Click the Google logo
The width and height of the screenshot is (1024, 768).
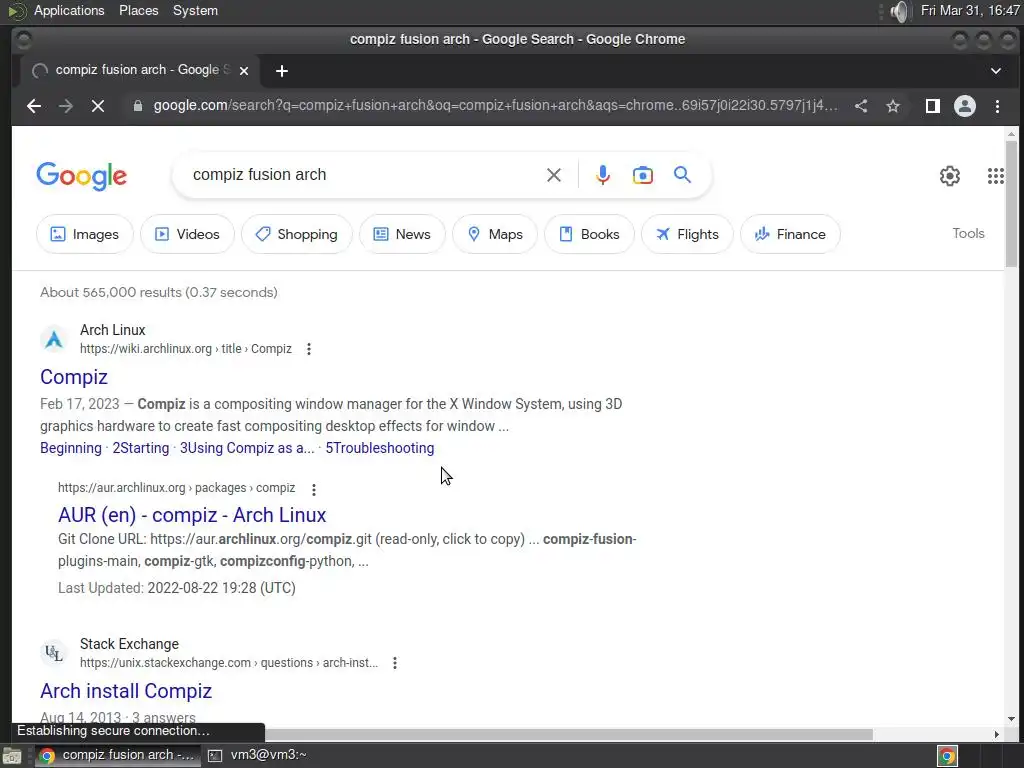coord(82,176)
